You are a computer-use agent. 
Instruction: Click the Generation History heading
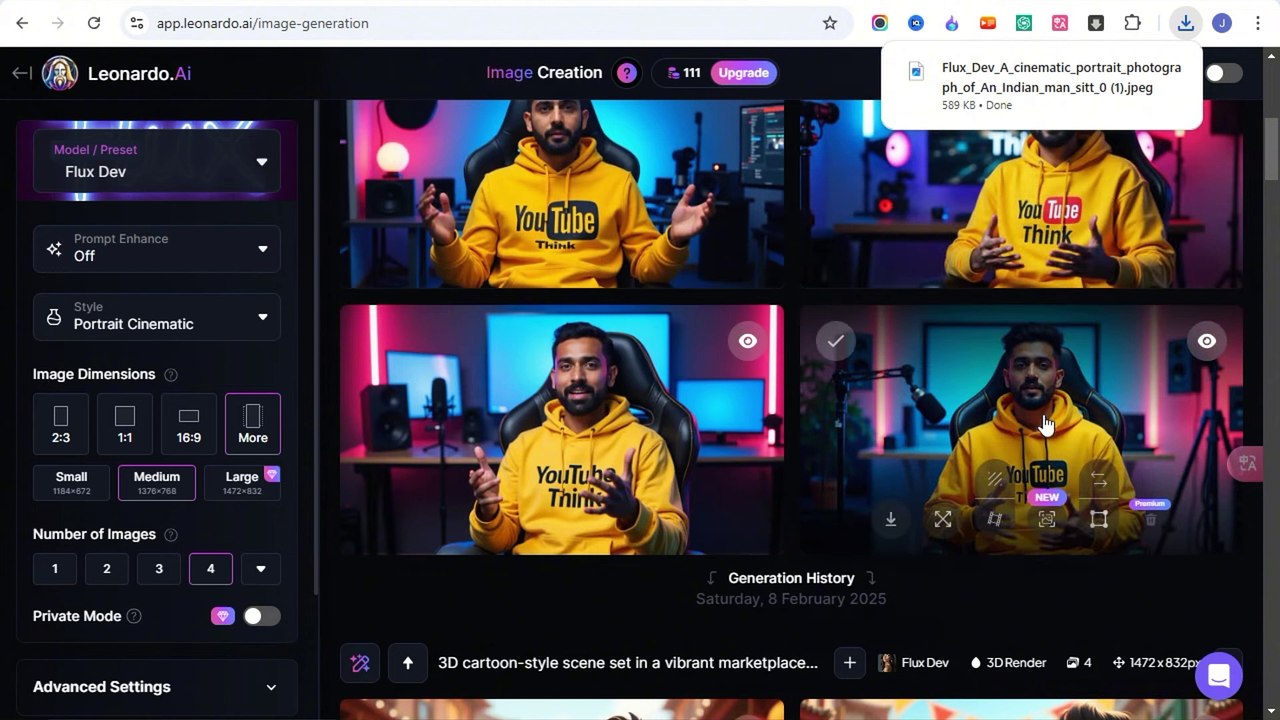tap(791, 578)
